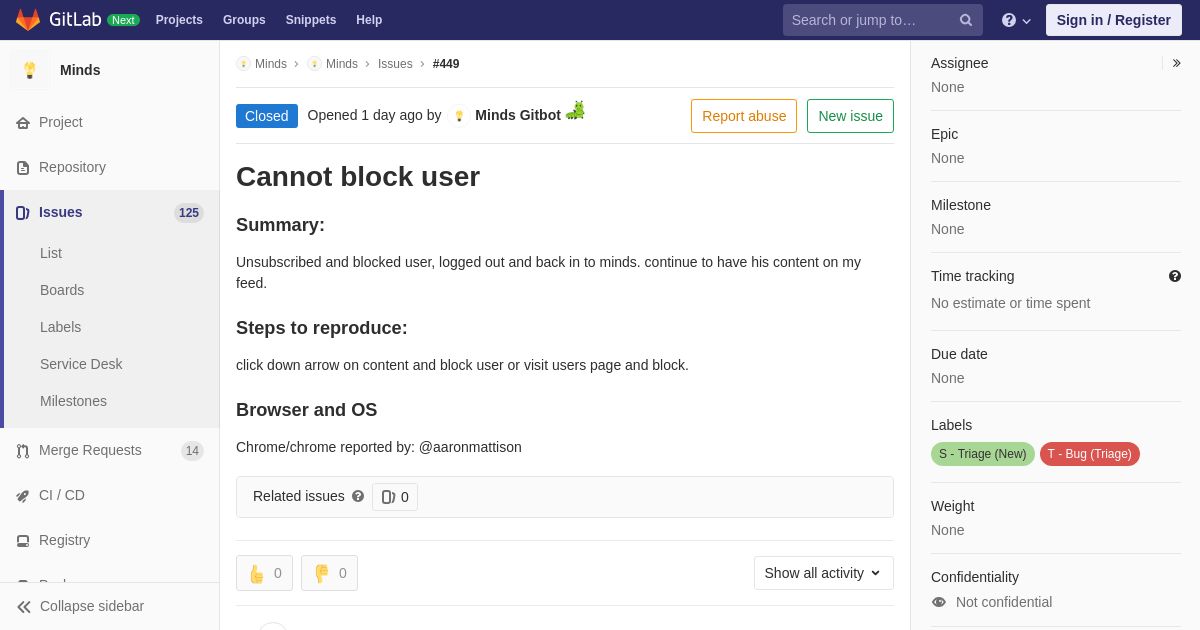Click the CI / CD rocket icon
This screenshot has height=630, width=1200.
(x=23, y=496)
